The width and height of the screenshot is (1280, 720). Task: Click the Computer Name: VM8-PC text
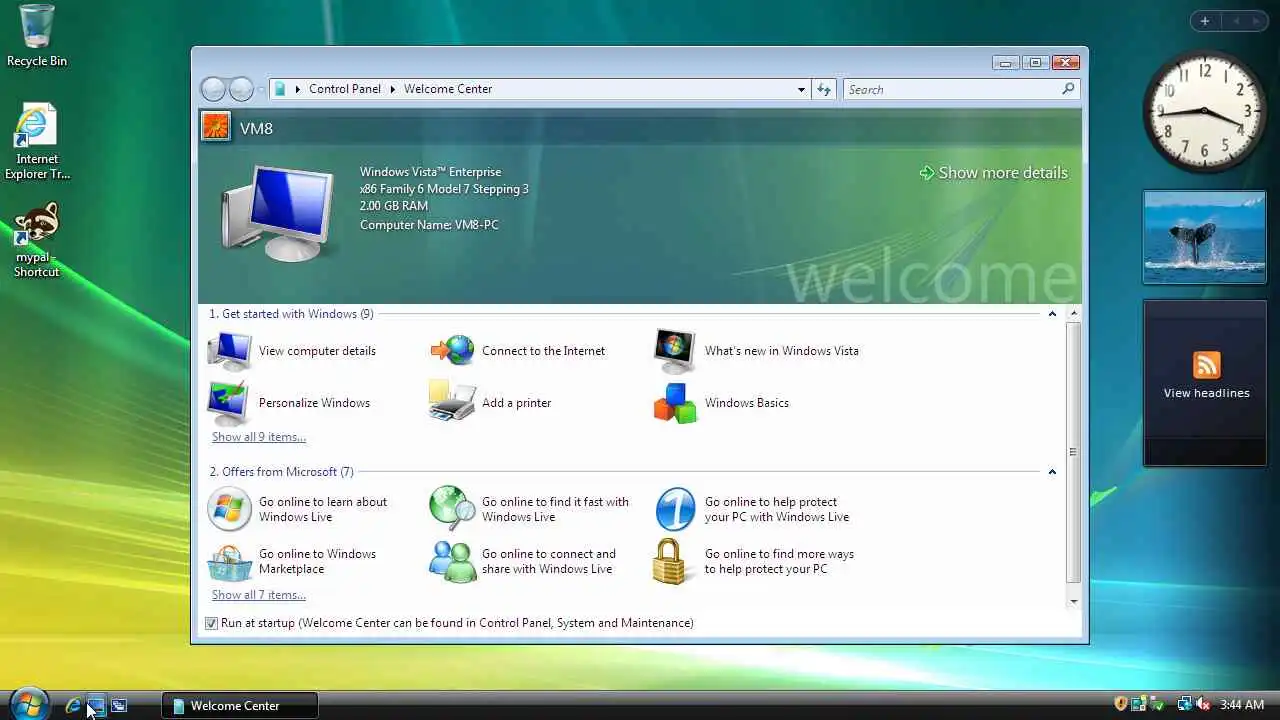pyautogui.click(x=429, y=225)
